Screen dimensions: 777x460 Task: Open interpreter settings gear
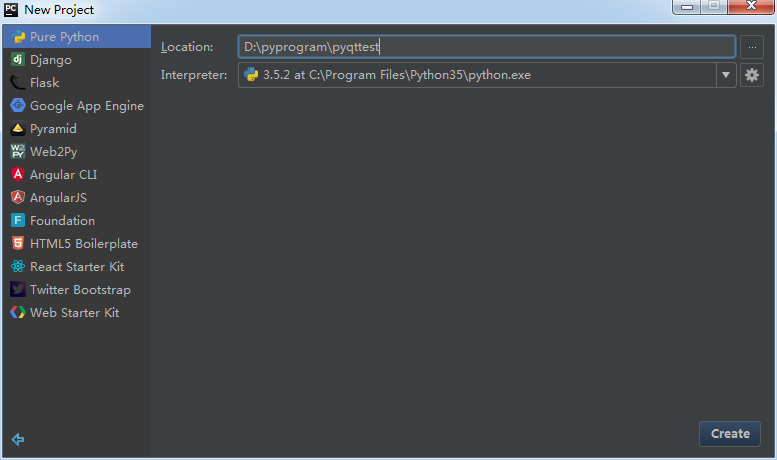pos(752,75)
